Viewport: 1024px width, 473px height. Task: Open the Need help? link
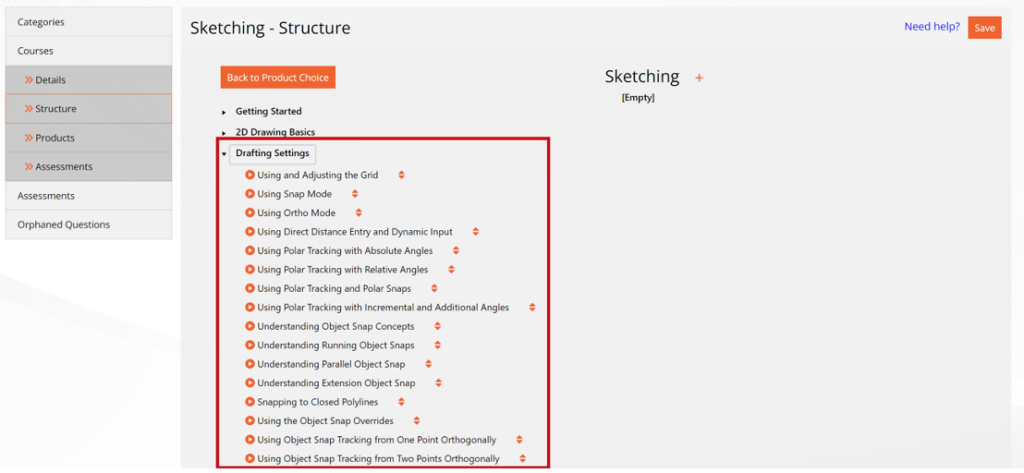[931, 27]
